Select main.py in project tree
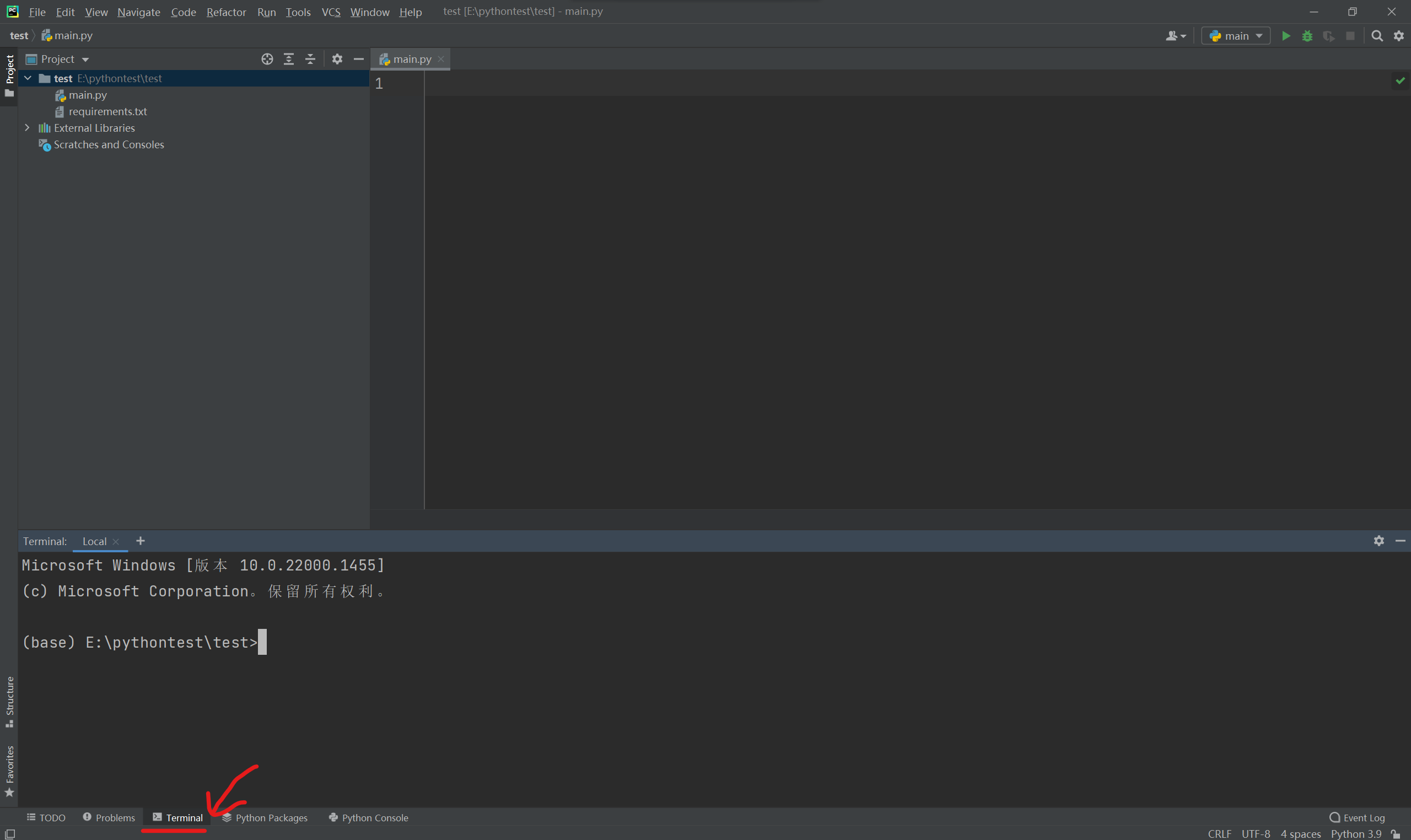This screenshot has width=1411, height=840. pos(88,95)
